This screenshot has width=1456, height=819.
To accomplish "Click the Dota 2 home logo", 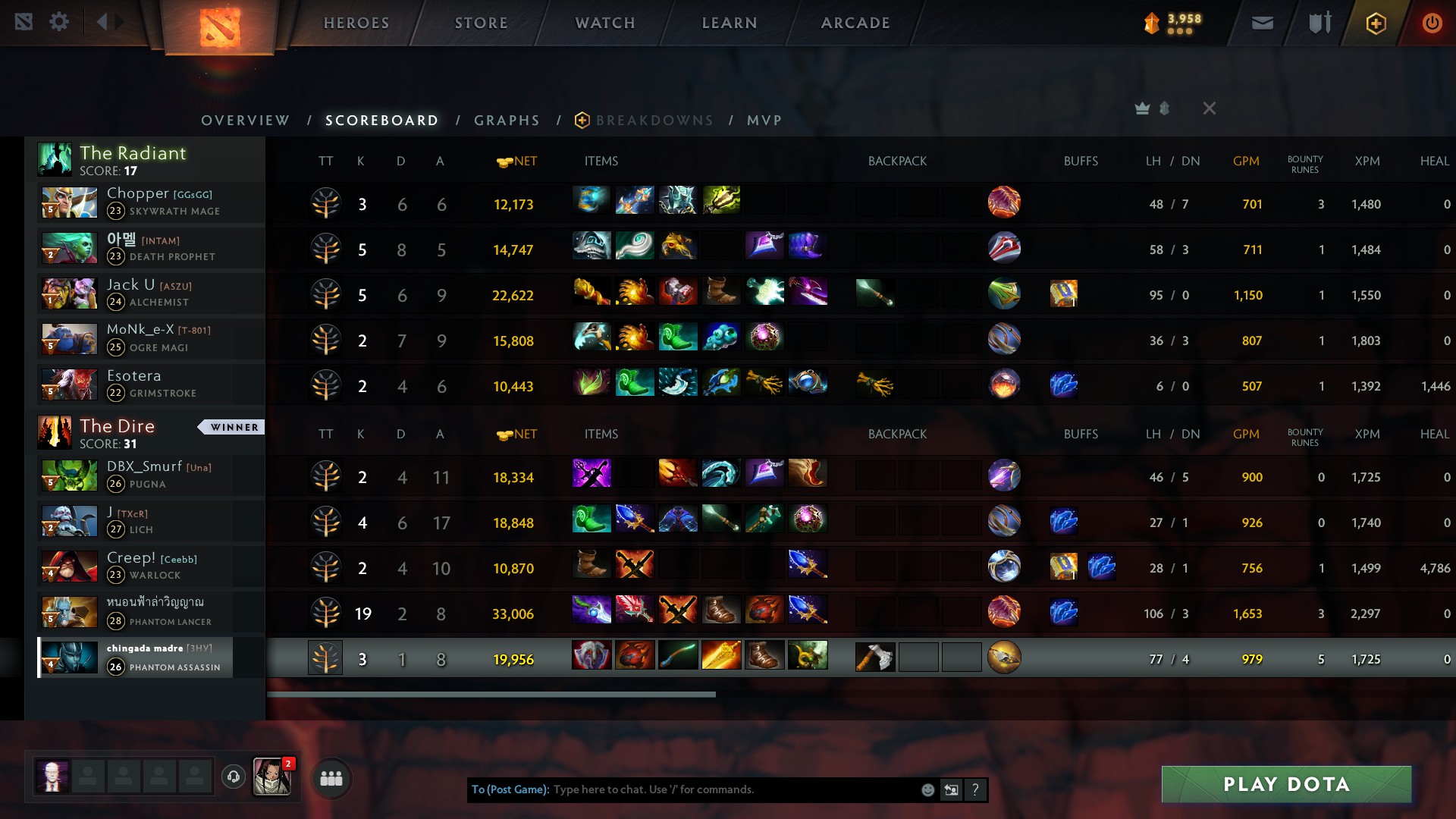I will (x=220, y=27).
